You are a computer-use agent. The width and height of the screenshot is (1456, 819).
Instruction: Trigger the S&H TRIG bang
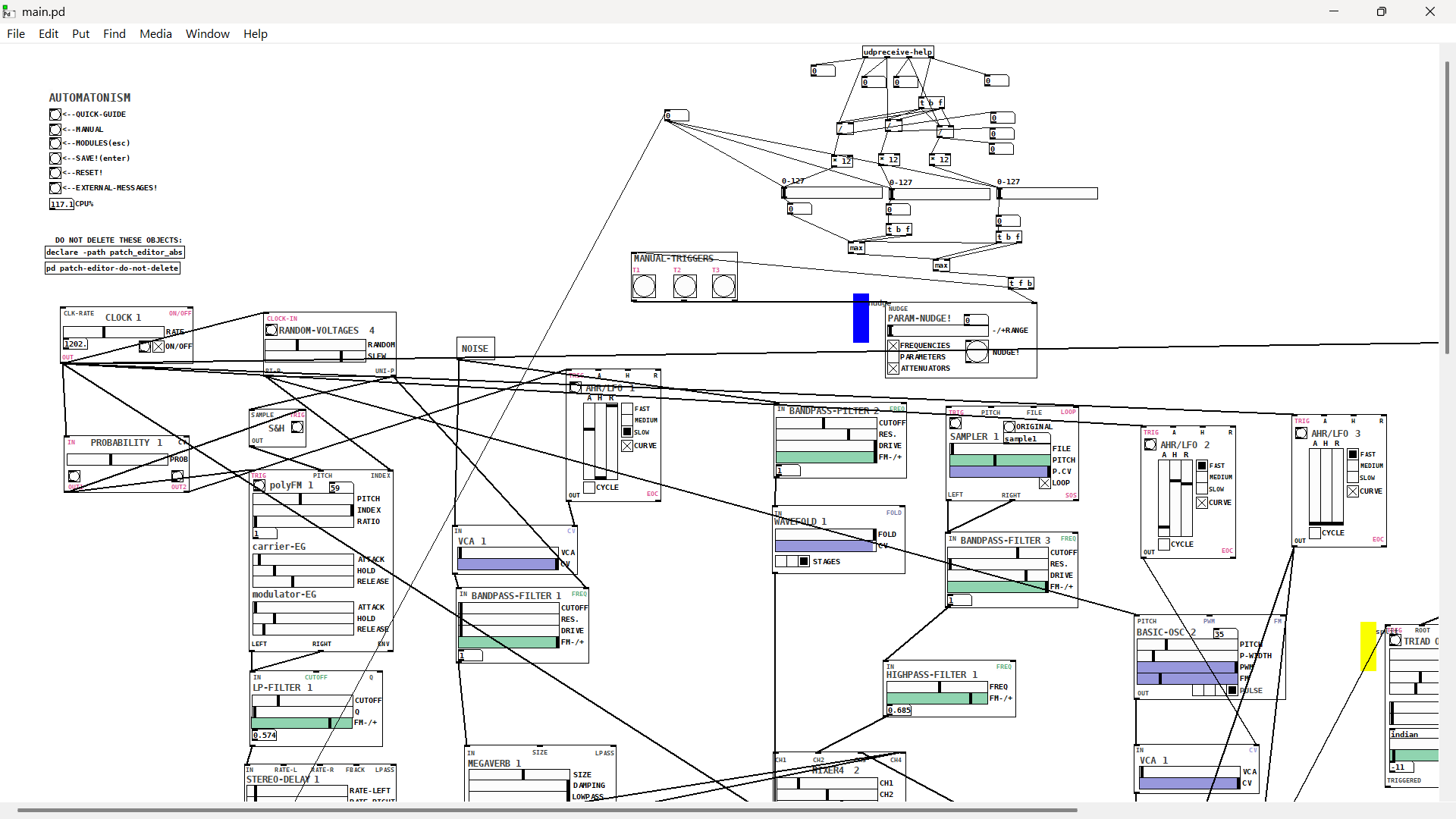(x=297, y=428)
